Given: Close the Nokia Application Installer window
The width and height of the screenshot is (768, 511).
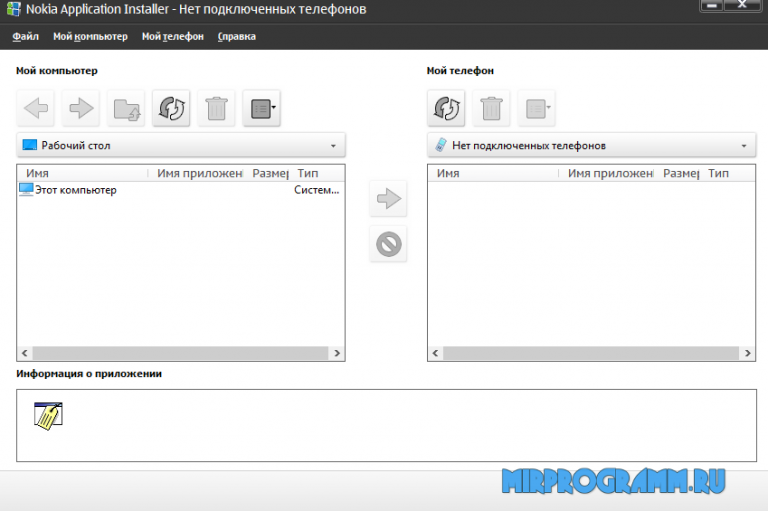Looking at the screenshot, I should pos(742,5).
